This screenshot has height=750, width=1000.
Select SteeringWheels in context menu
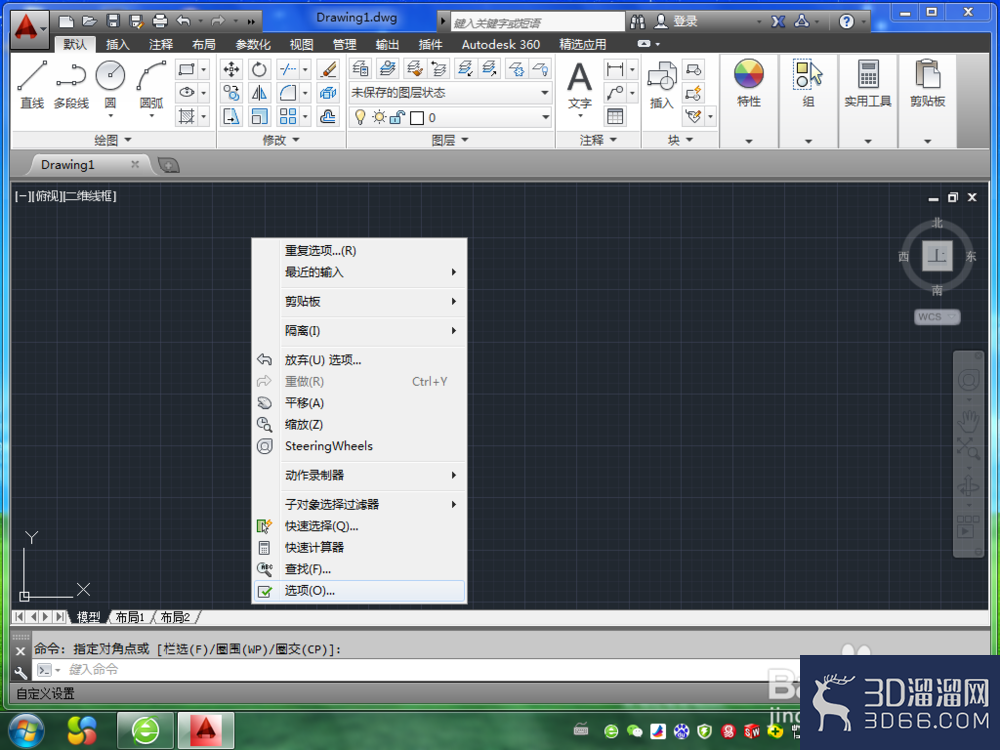360,446
